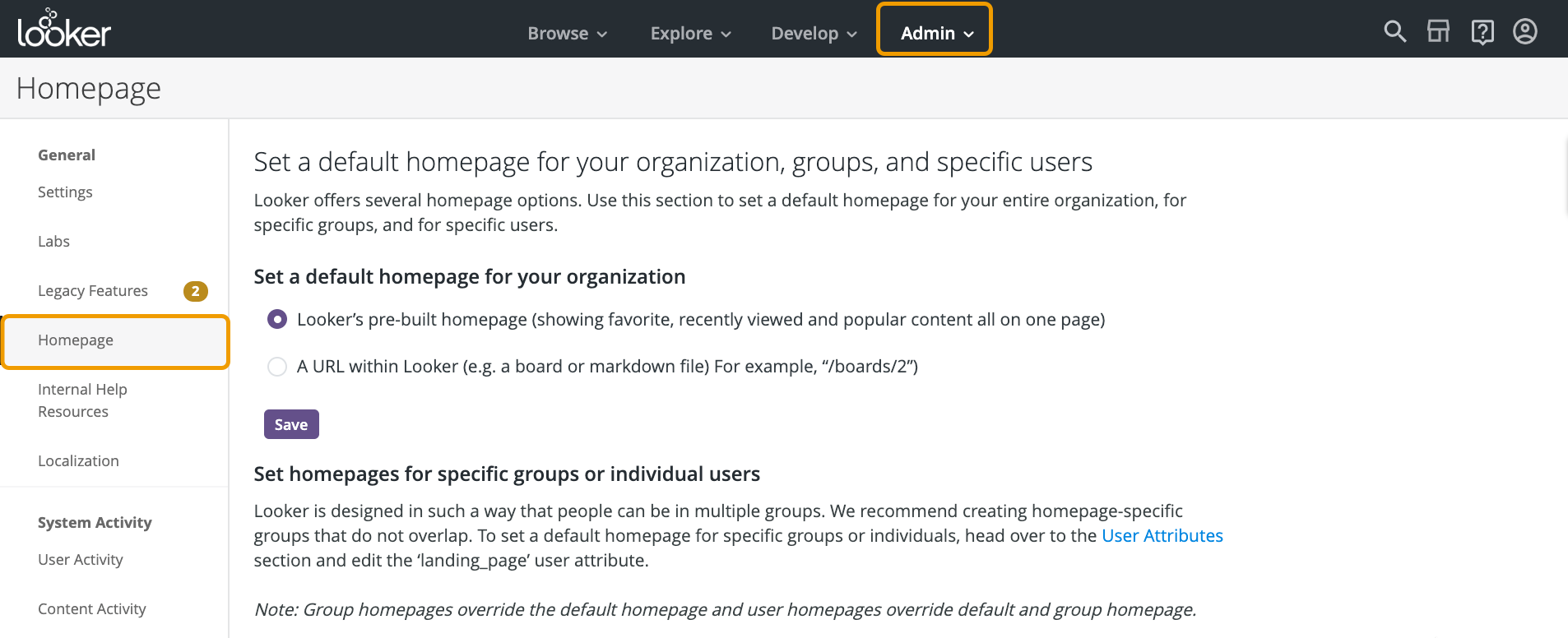1568x638 pixels.
Task: Expand the Browse dropdown menu
Action: click(567, 34)
